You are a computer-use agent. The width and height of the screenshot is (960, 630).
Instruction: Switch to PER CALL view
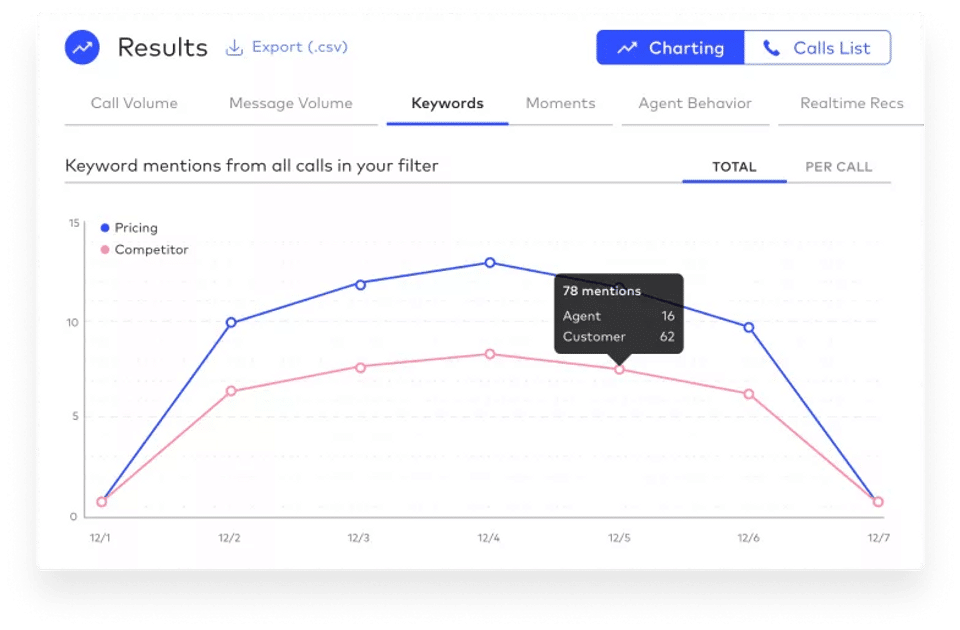pos(838,167)
